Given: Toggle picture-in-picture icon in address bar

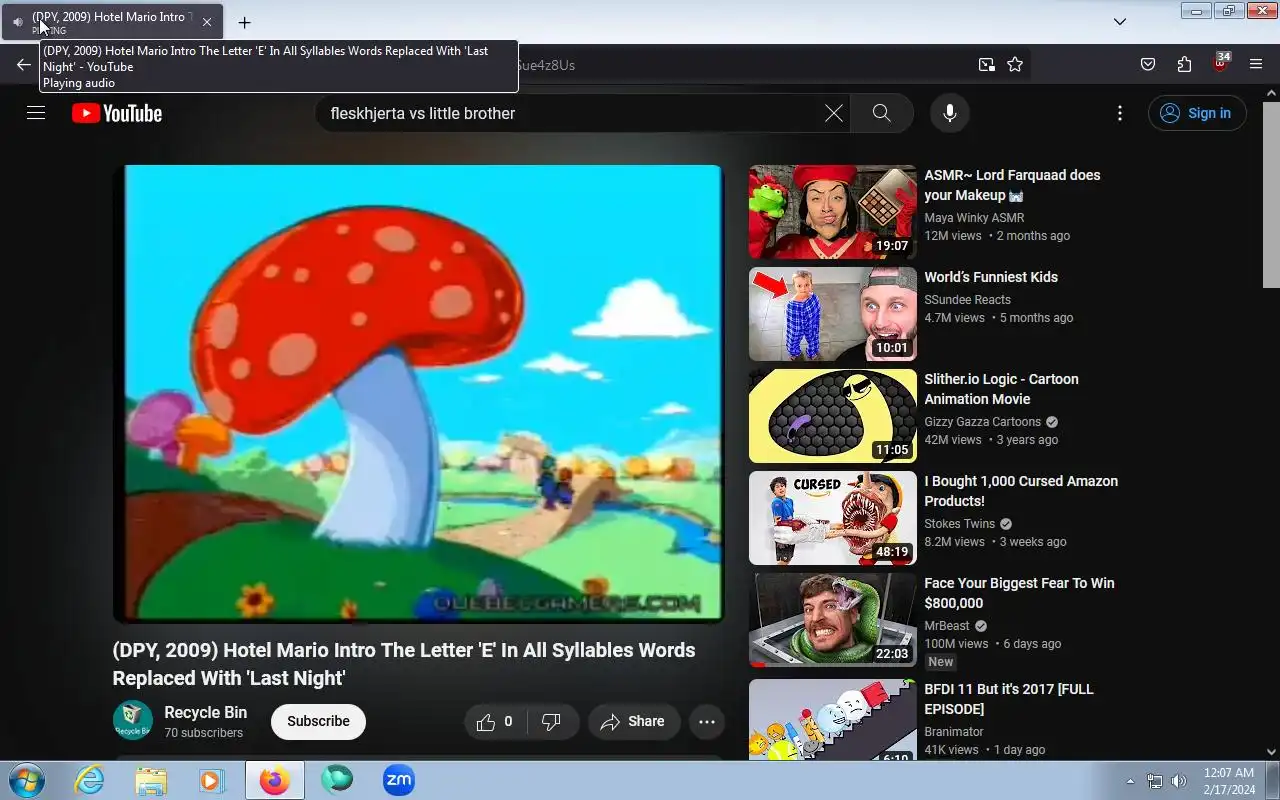Looking at the screenshot, I should [x=987, y=65].
